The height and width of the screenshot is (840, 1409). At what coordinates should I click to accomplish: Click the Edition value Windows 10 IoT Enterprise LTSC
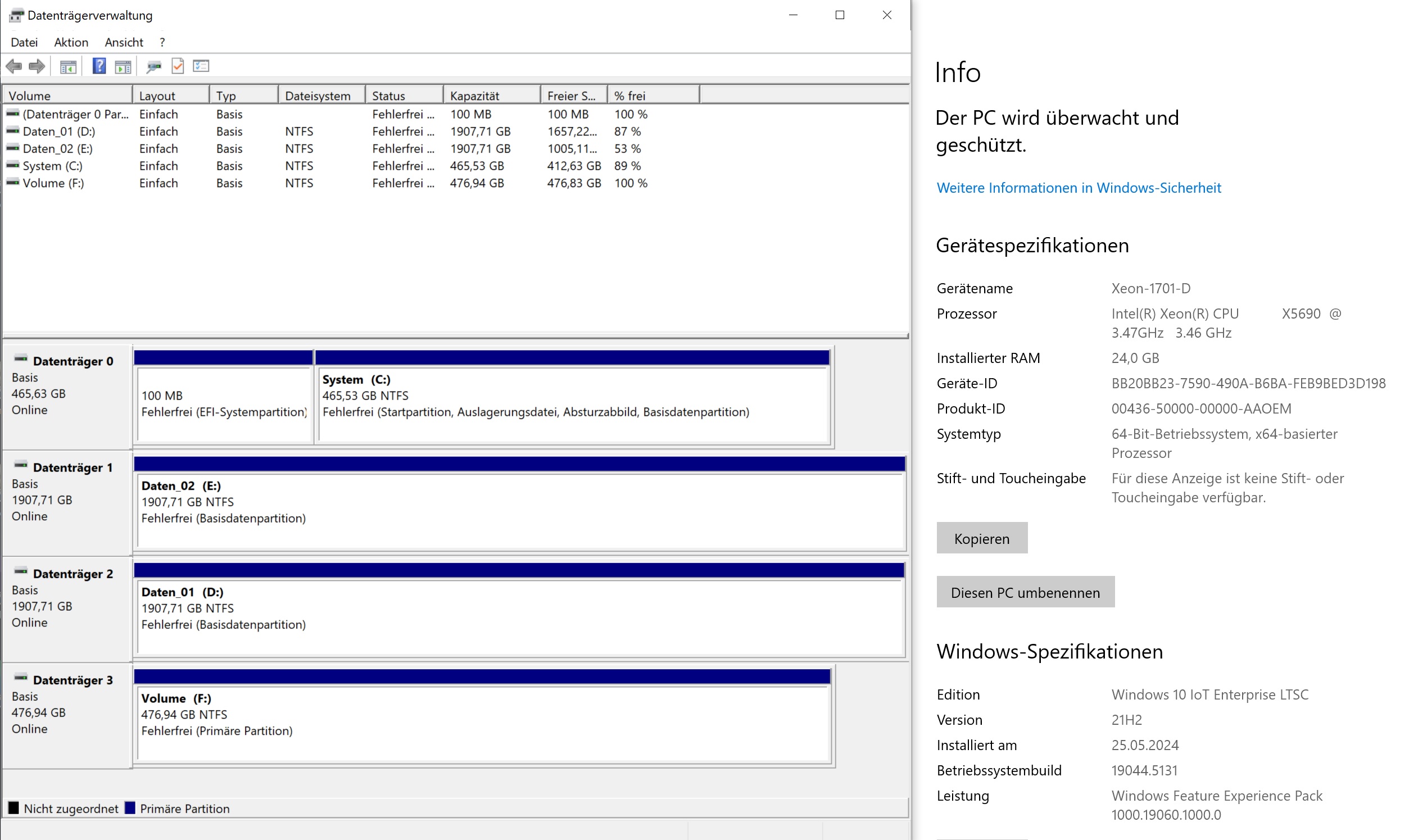(x=1210, y=694)
